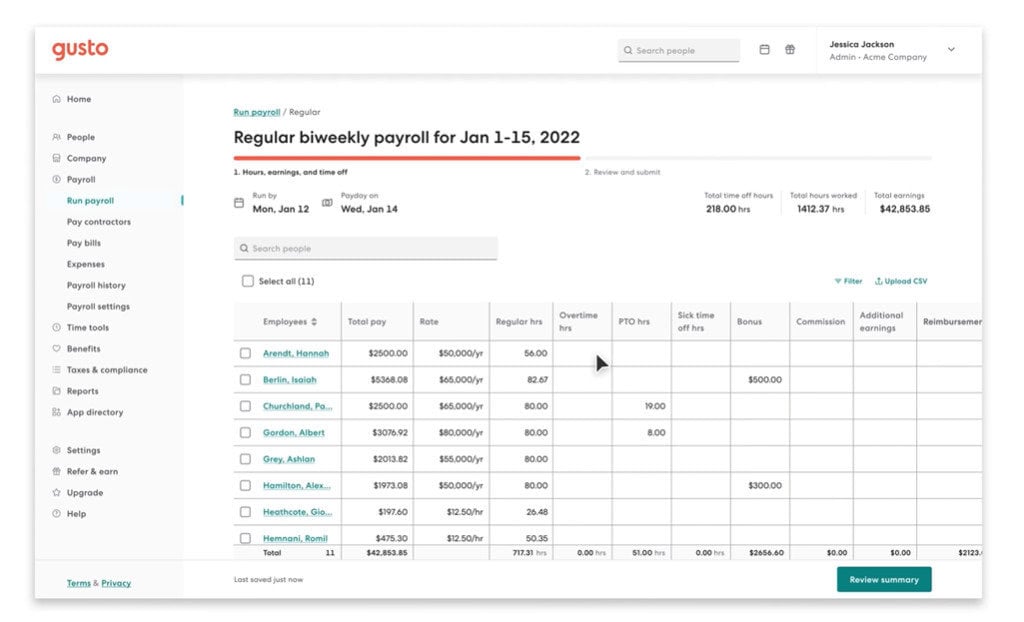
Task: Expand the Payroll section in sidebar
Action: 80,180
